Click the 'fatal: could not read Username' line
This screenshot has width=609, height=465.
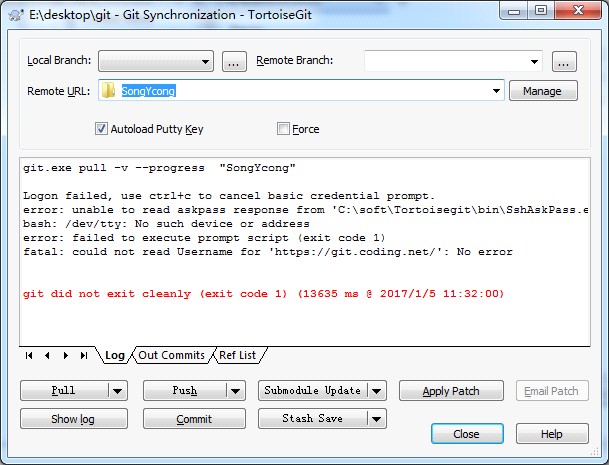click(x=268, y=252)
